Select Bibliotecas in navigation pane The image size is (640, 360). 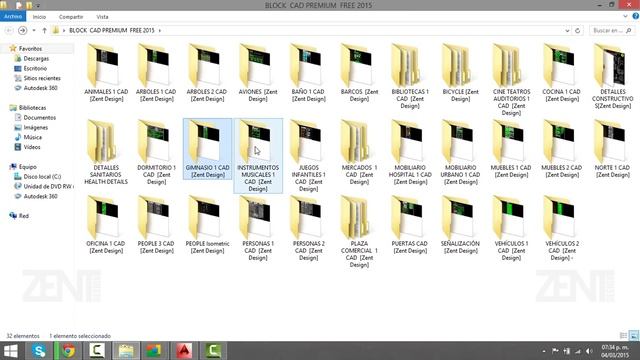point(32,108)
